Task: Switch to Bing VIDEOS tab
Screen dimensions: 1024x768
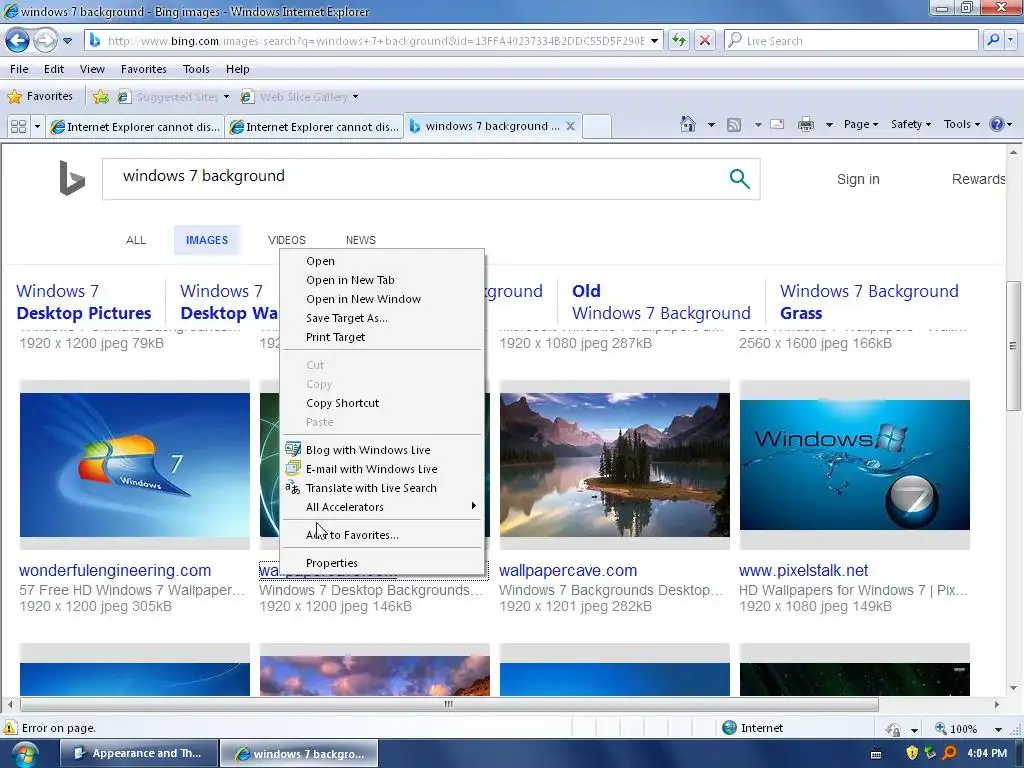Action: pyautogui.click(x=287, y=240)
